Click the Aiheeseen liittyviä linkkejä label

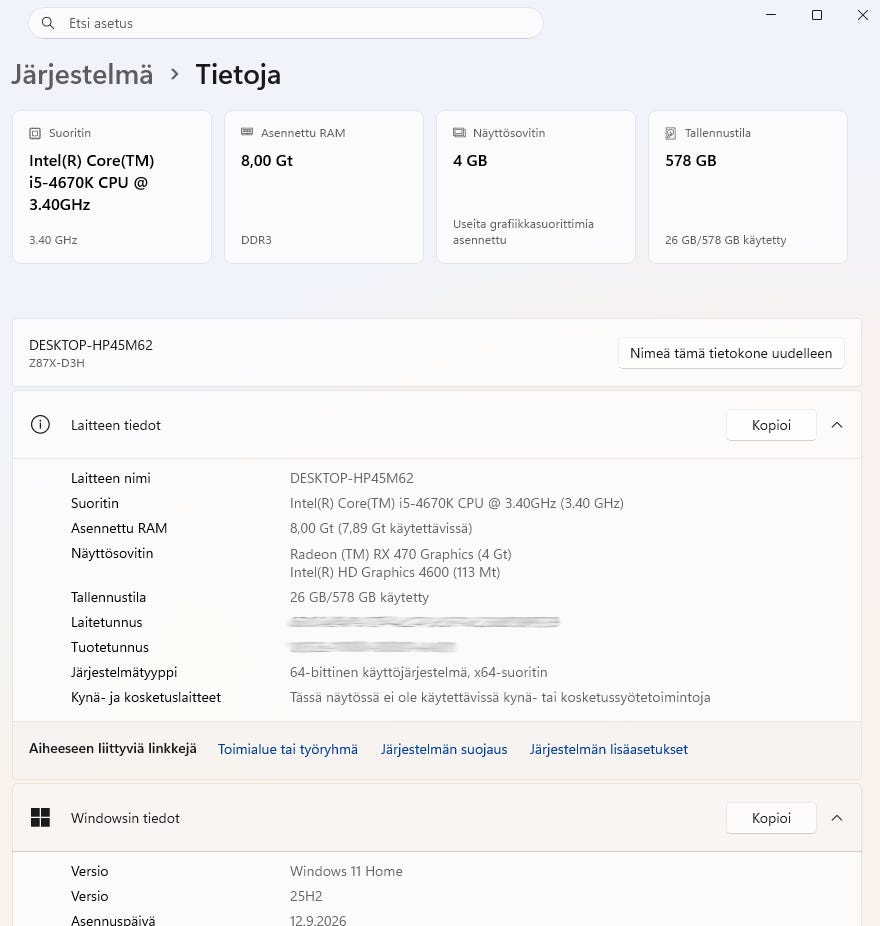tap(113, 749)
